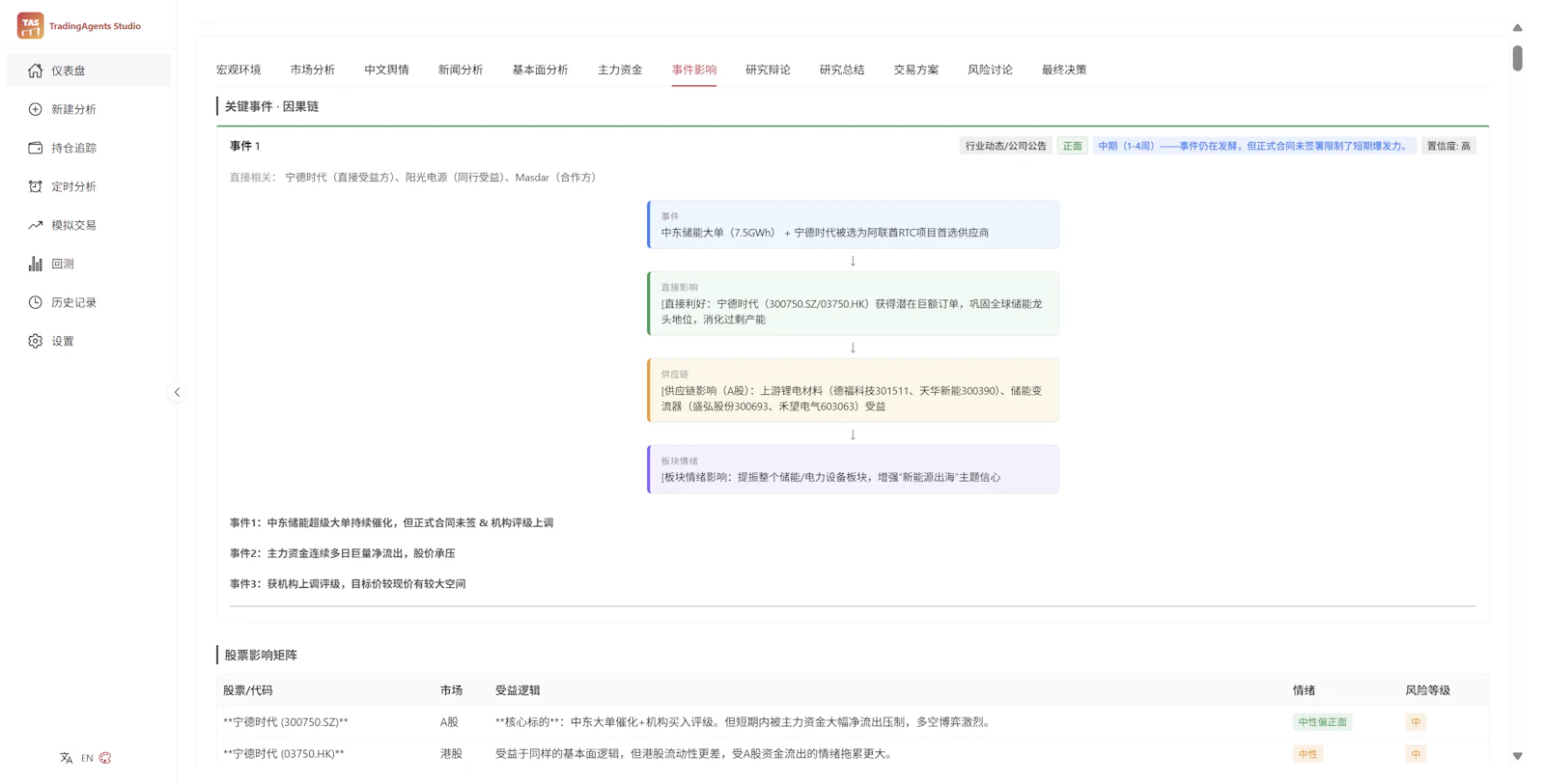Open 历史记录 from the sidebar
The image size is (1545, 784).
[x=89, y=302]
